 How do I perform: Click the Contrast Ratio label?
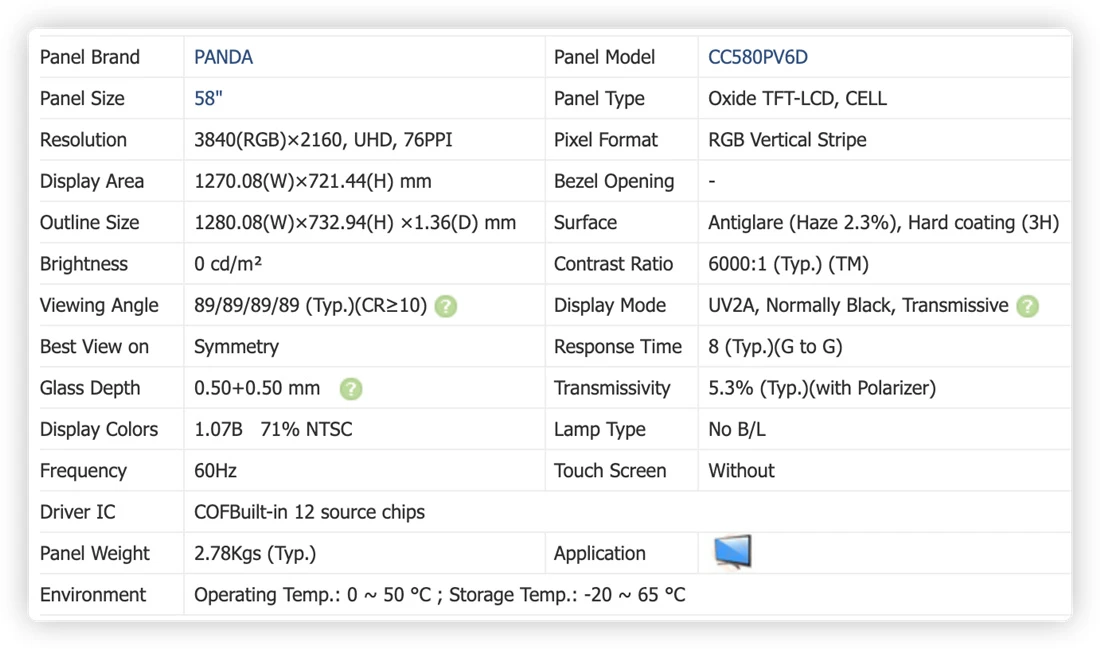click(613, 264)
